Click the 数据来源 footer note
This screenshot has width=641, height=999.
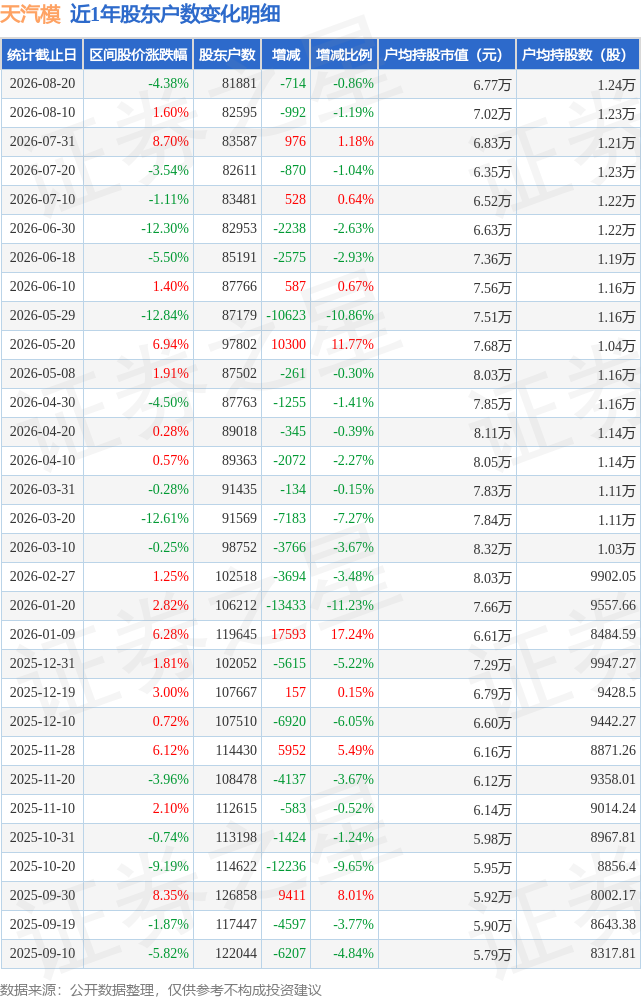click(x=161, y=989)
